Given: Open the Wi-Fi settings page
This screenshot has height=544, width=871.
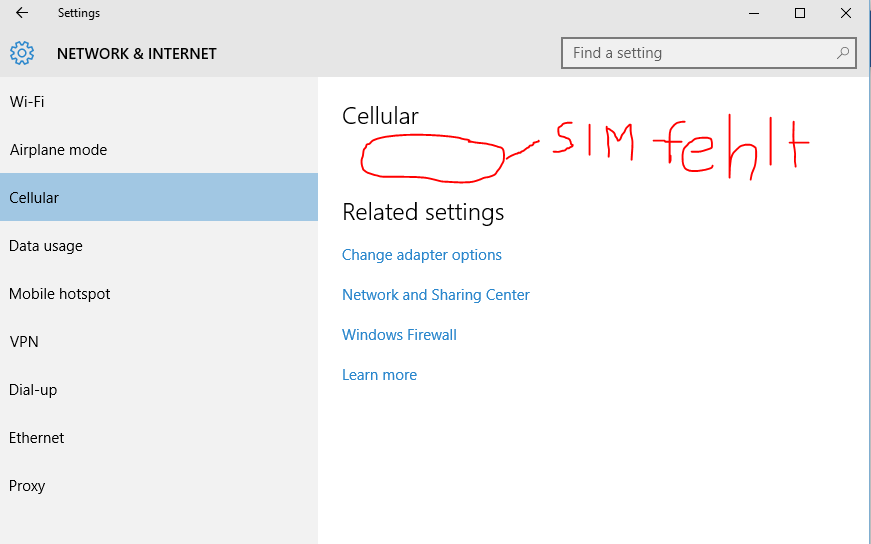Looking at the screenshot, I should pyautogui.click(x=159, y=101).
